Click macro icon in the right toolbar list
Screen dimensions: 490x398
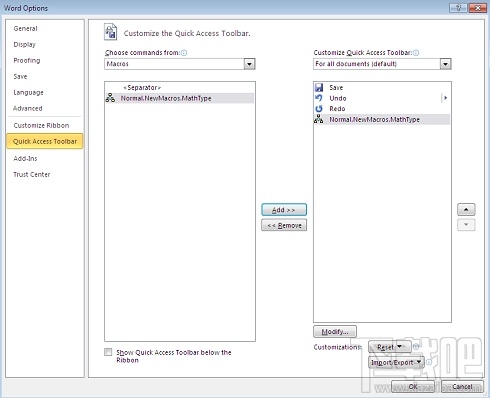(x=319, y=119)
